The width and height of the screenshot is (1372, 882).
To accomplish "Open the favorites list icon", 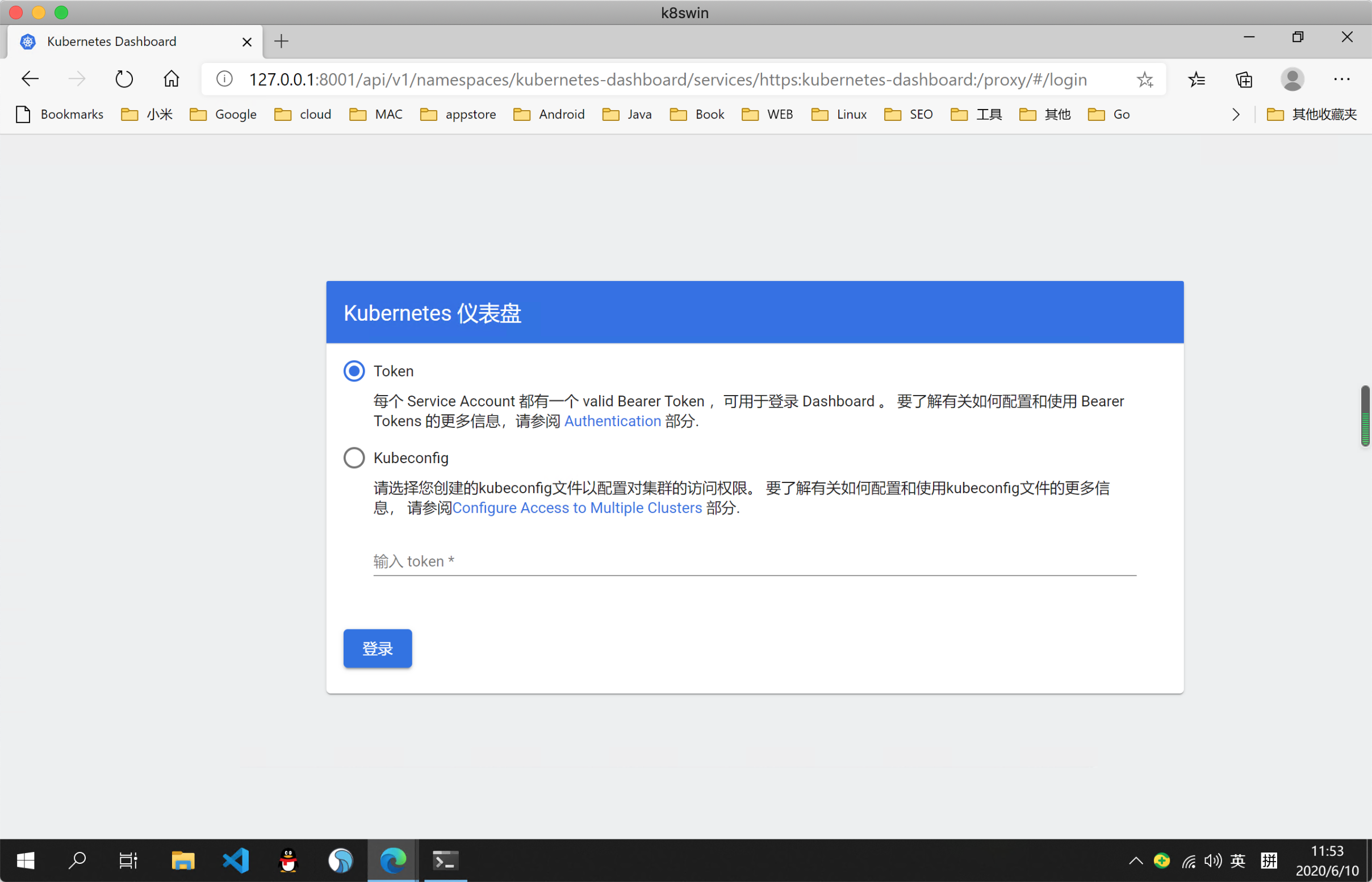I will click(x=1197, y=79).
